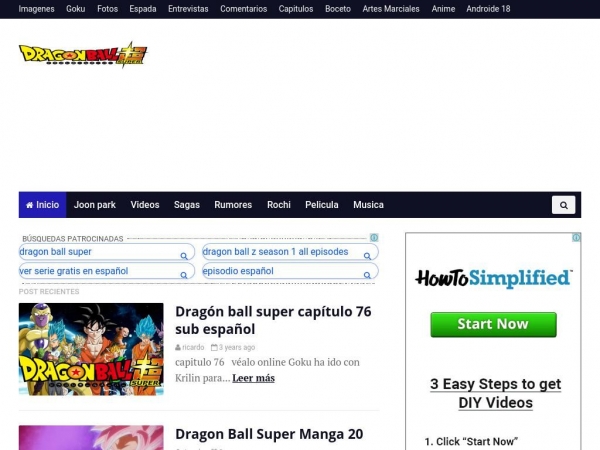Open the capítulo 76 post thumbnail
This screenshot has height=450, width=600.
(x=91, y=349)
